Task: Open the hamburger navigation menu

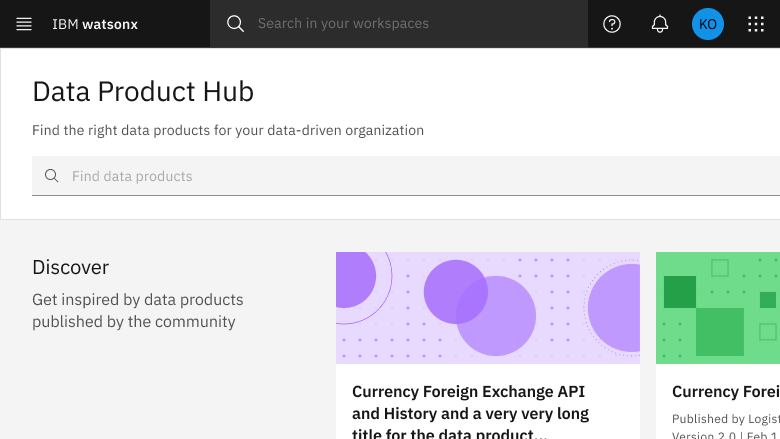Action: 24,24
